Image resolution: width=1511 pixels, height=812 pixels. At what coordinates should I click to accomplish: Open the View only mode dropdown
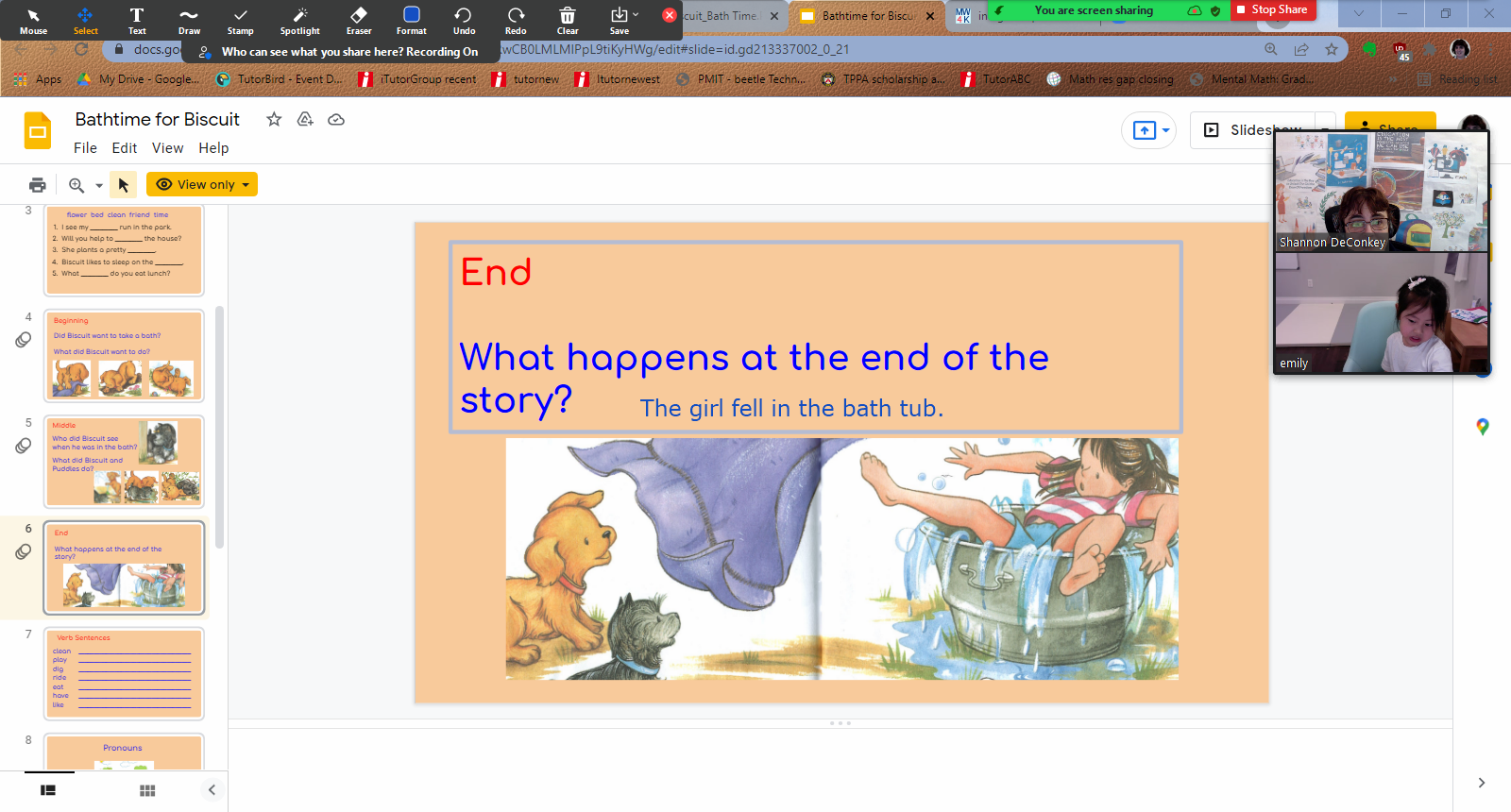point(202,184)
